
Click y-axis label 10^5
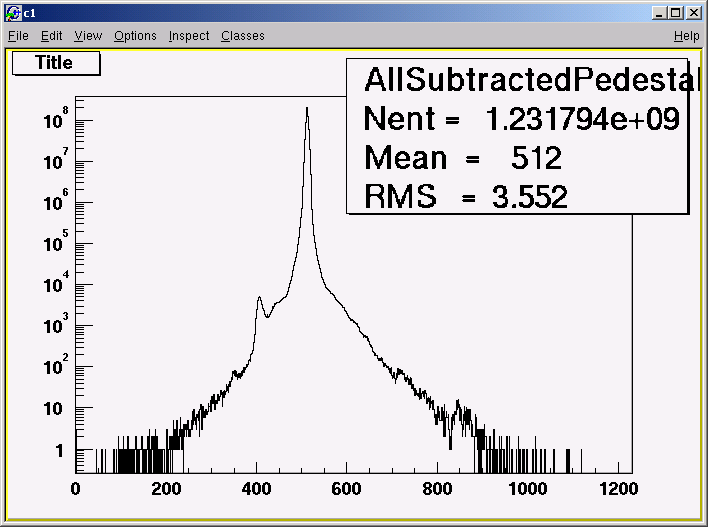pyautogui.click(x=56, y=241)
